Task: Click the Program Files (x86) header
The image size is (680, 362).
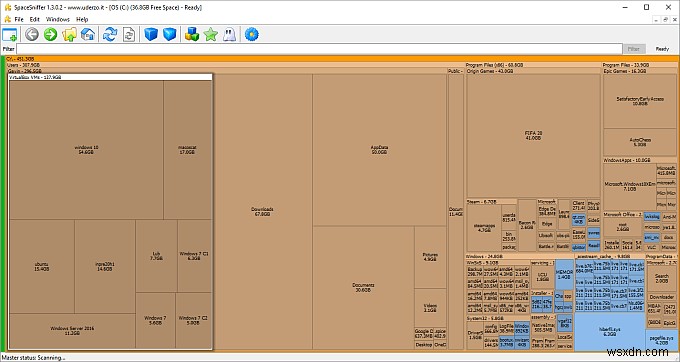Action: point(533,65)
